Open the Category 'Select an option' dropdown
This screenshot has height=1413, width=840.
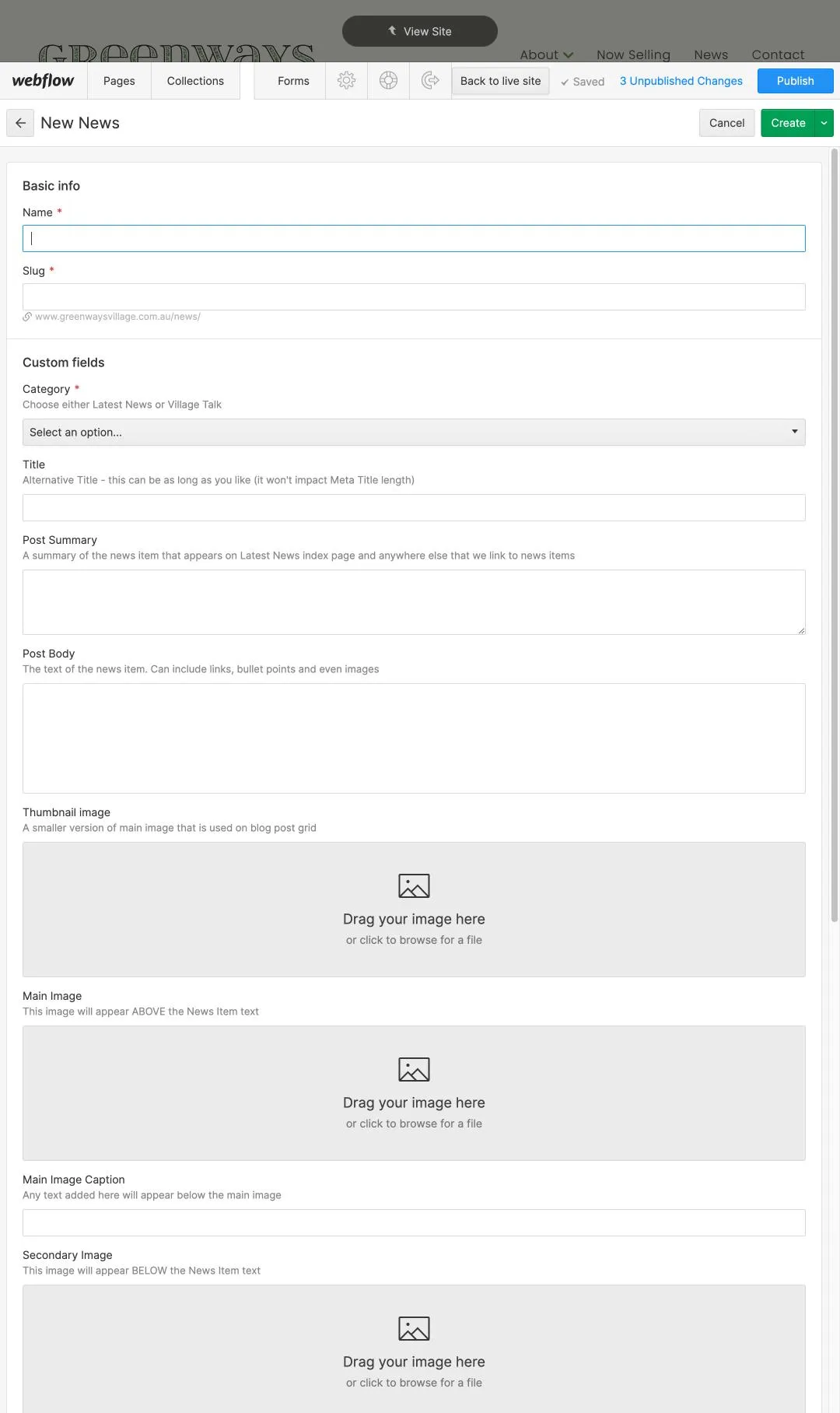pos(414,432)
